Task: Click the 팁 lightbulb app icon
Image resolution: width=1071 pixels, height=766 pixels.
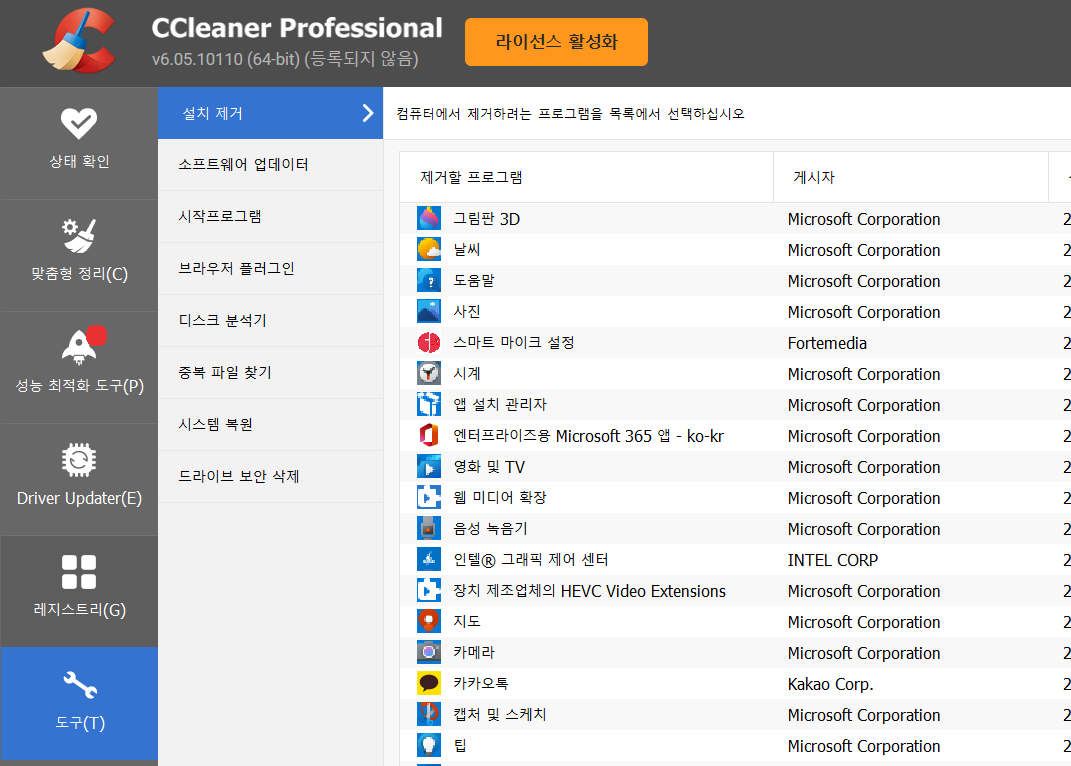Action: pyautogui.click(x=429, y=746)
